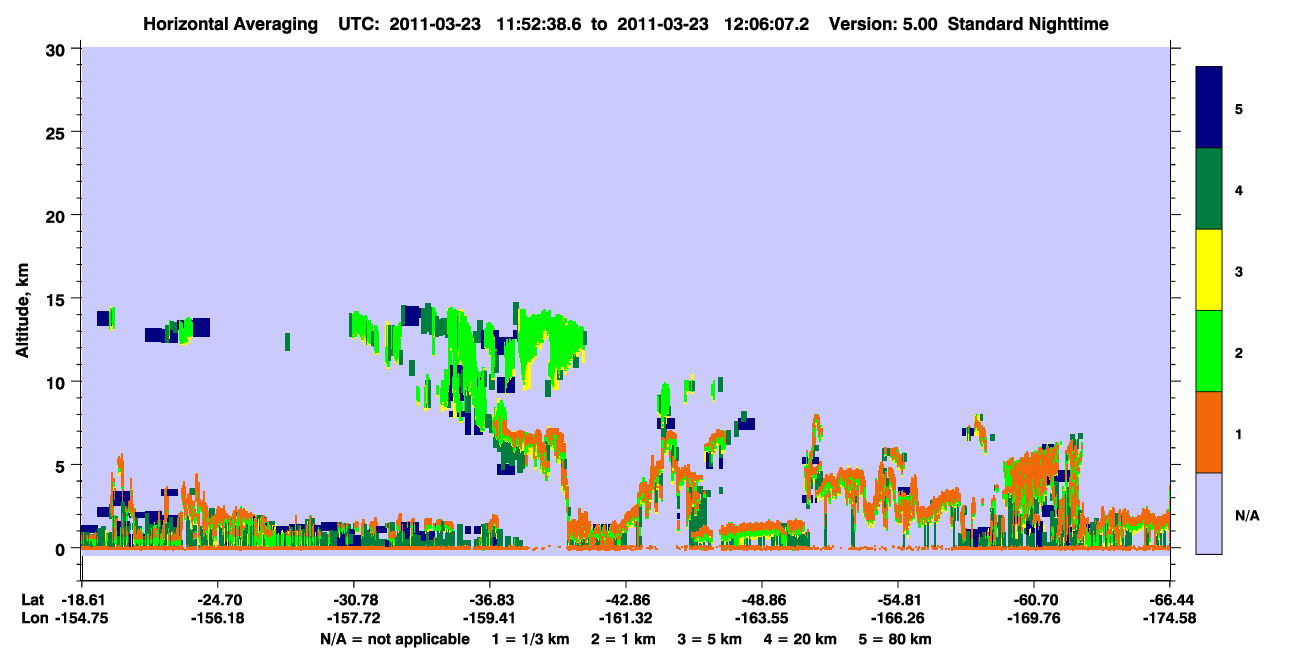Viewport: 1300px width, 667px height.
Task: Click legend entry '3 = 5 km'
Action: [x=711, y=639]
